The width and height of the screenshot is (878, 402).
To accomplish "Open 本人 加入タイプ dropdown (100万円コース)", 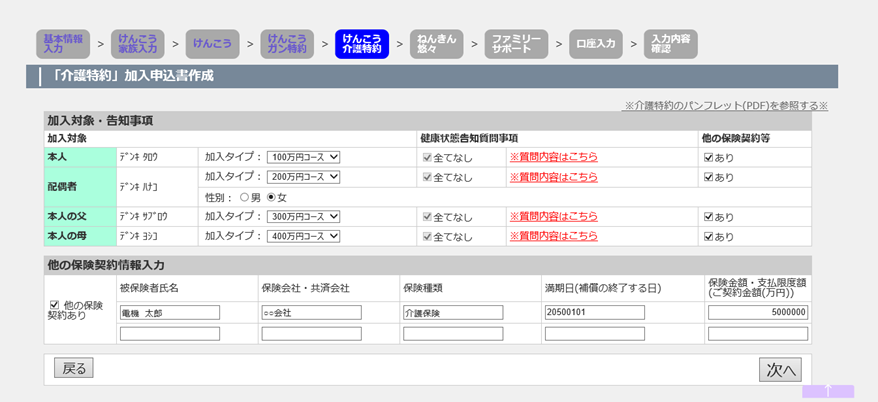I will click(x=304, y=157).
